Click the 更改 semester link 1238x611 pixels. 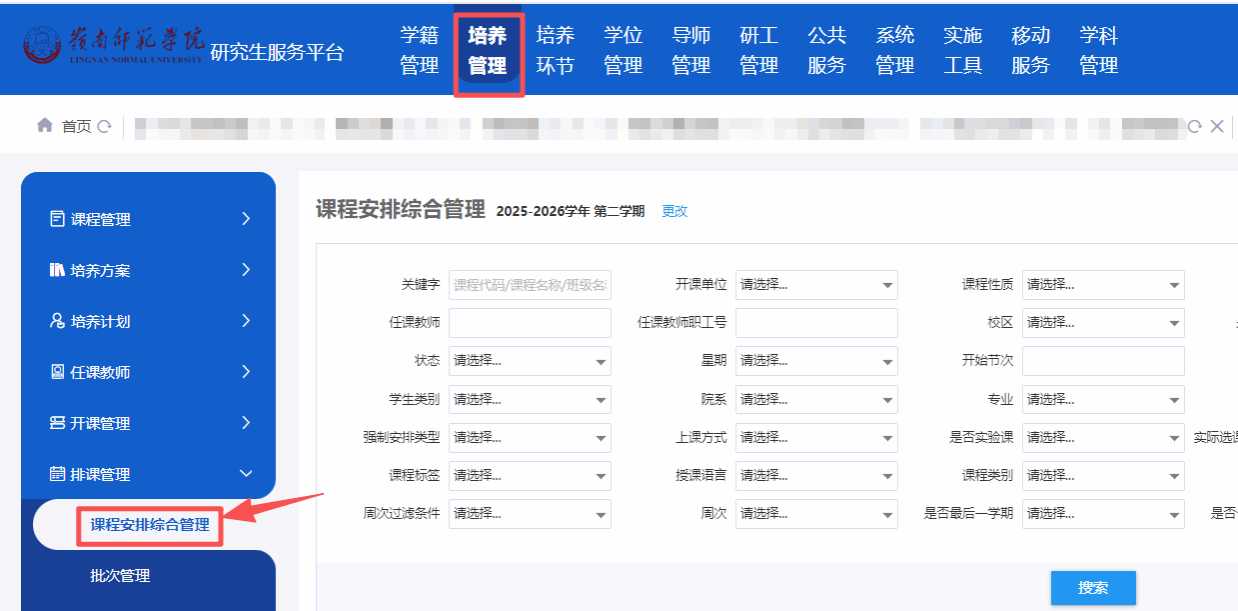click(x=675, y=211)
